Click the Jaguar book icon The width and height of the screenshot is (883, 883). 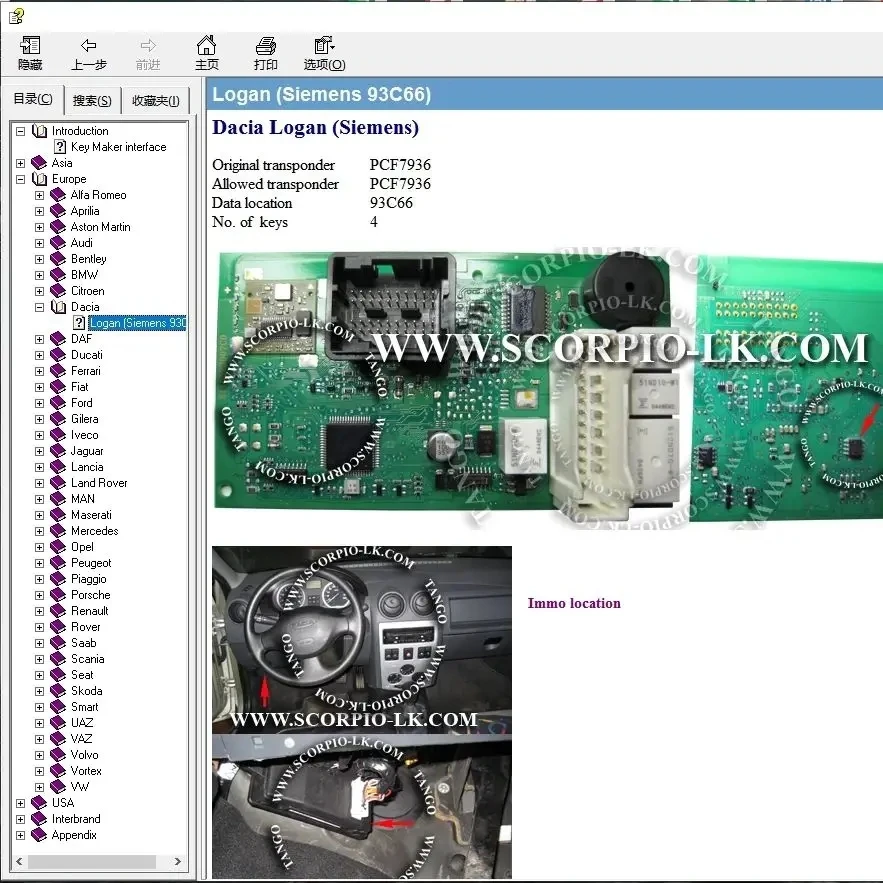pos(58,451)
